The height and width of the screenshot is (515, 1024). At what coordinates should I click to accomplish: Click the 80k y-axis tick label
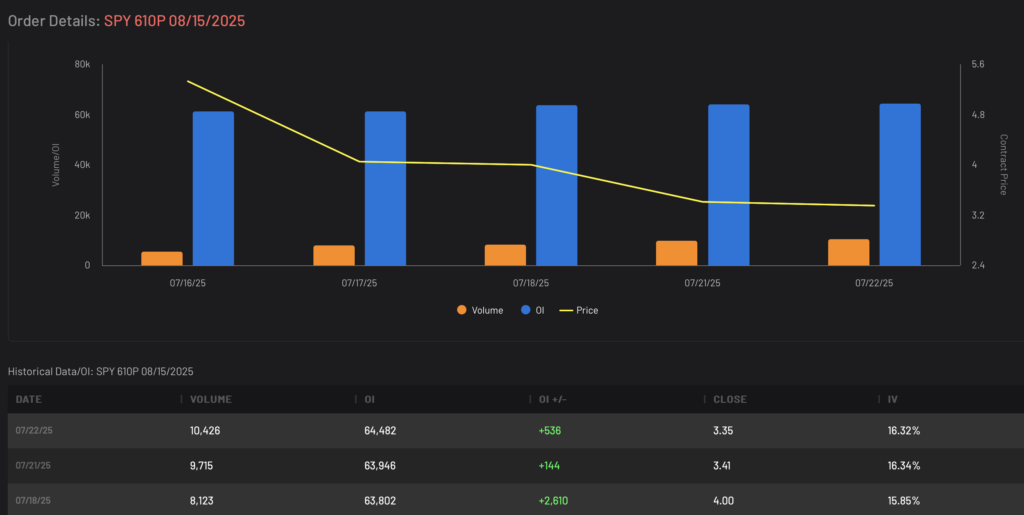pyautogui.click(x=83, y=65)
